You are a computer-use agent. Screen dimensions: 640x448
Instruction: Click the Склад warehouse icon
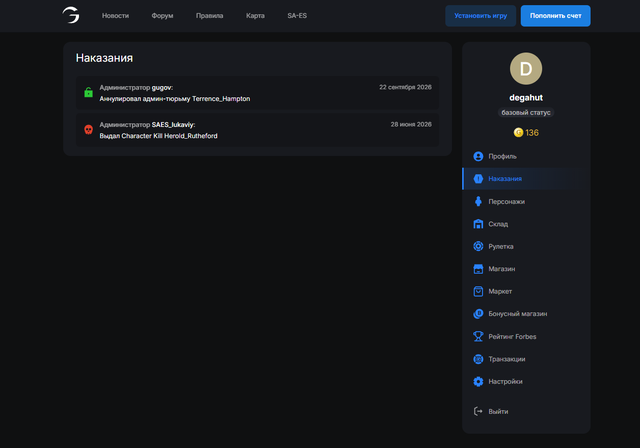[478, 224]
